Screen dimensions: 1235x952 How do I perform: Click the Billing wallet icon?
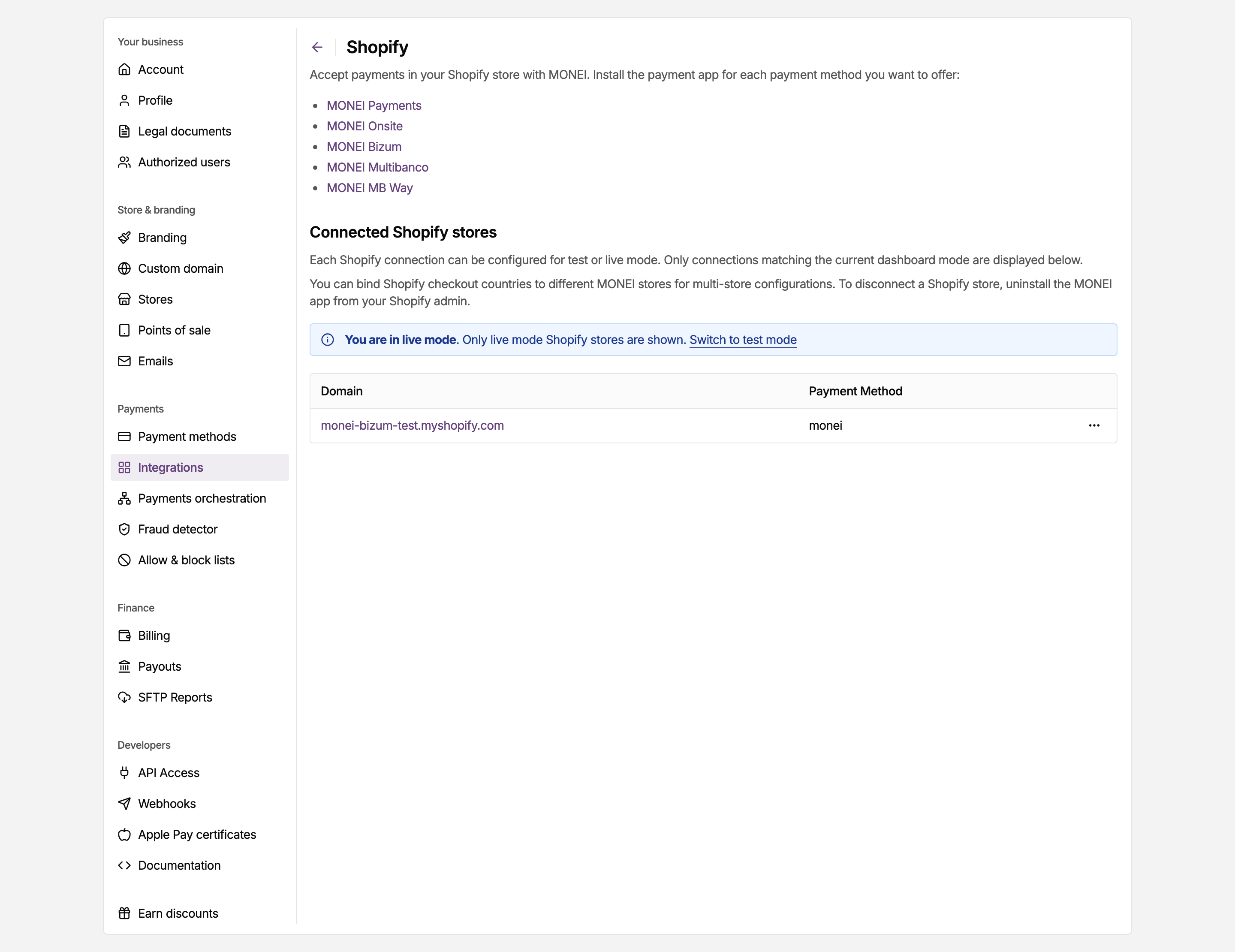click(x=124, y=636)
